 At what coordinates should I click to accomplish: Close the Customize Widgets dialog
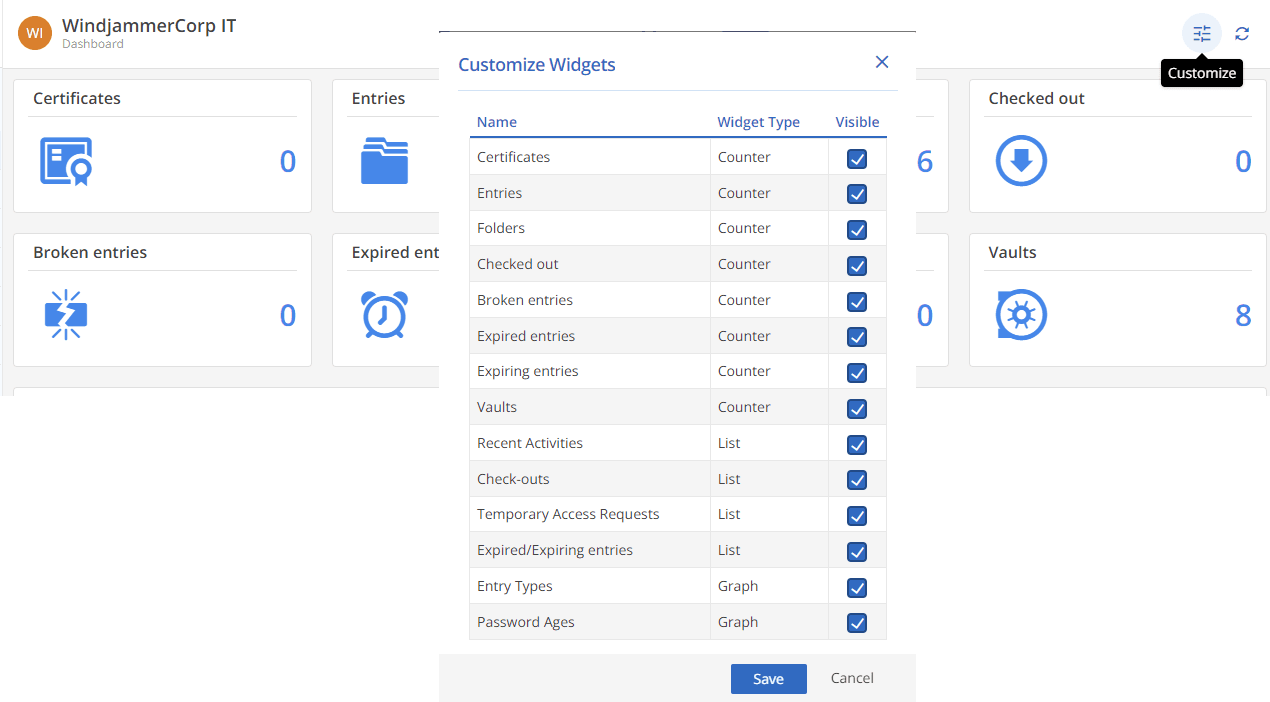(882, 62)
